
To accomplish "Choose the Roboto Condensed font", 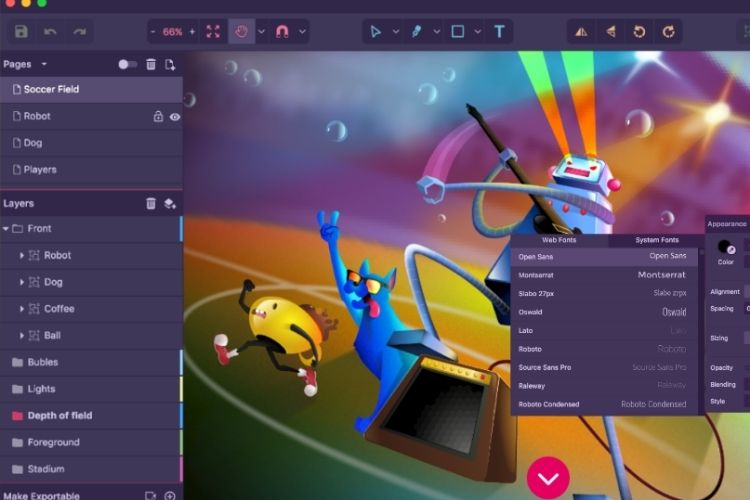I will [x=604, y=404].
